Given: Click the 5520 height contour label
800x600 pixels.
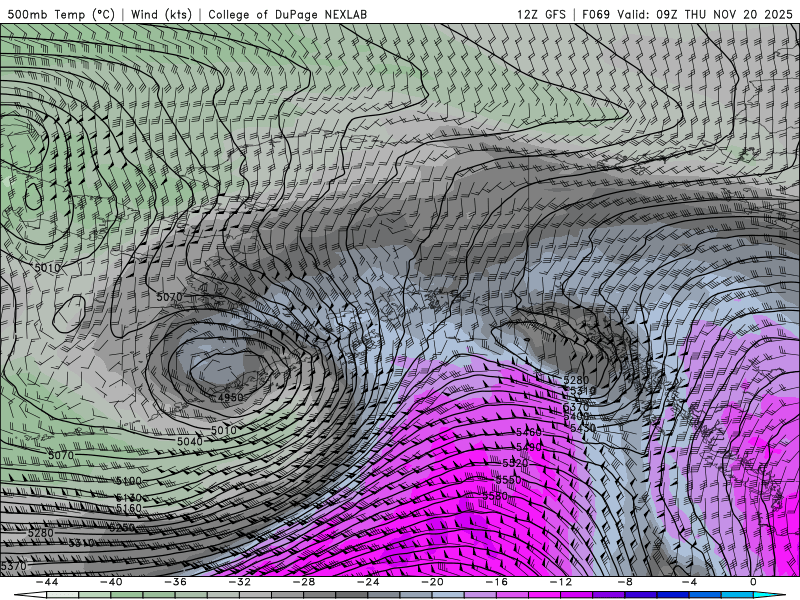Looking at the screenshot, I should (515, 463).
